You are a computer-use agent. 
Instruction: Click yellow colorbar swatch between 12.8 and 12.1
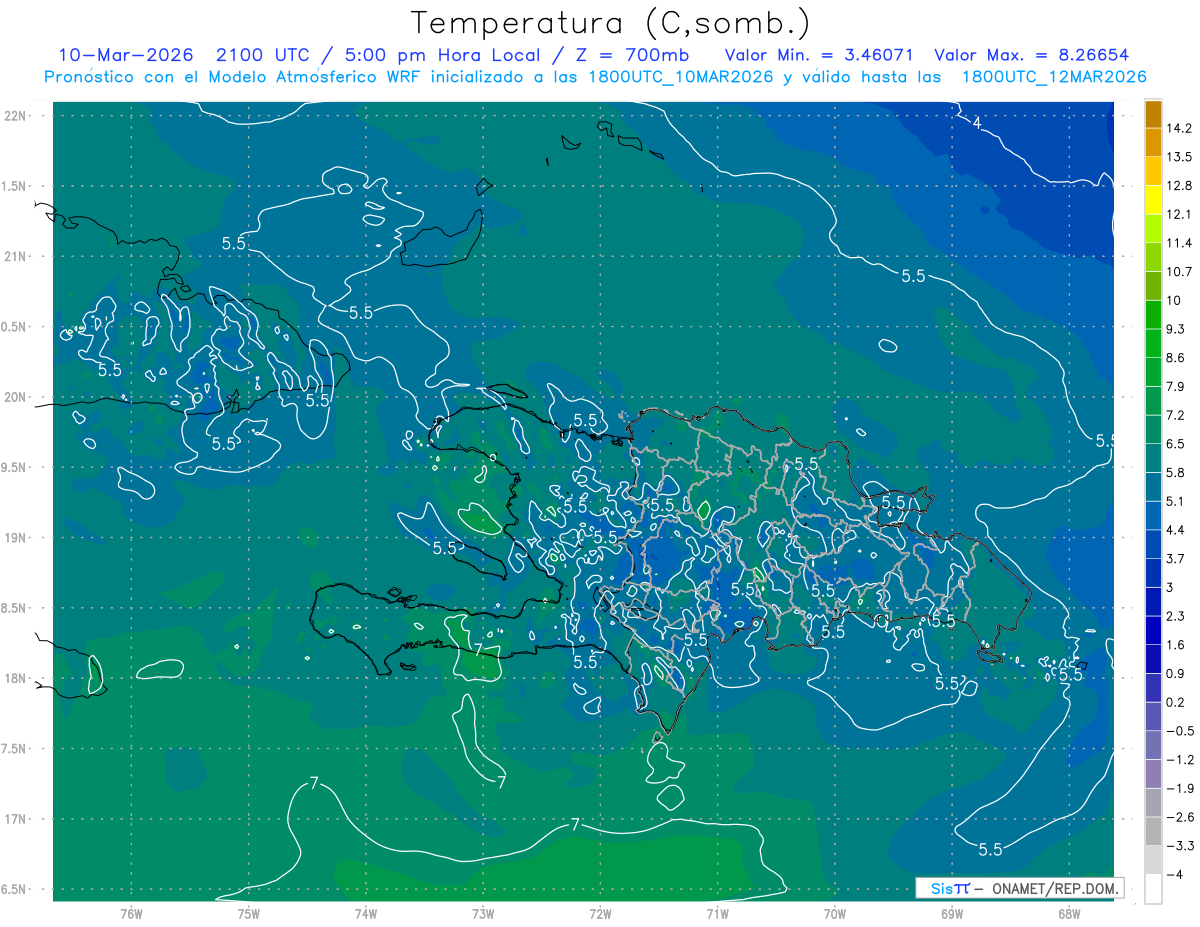click(1153, 199)
